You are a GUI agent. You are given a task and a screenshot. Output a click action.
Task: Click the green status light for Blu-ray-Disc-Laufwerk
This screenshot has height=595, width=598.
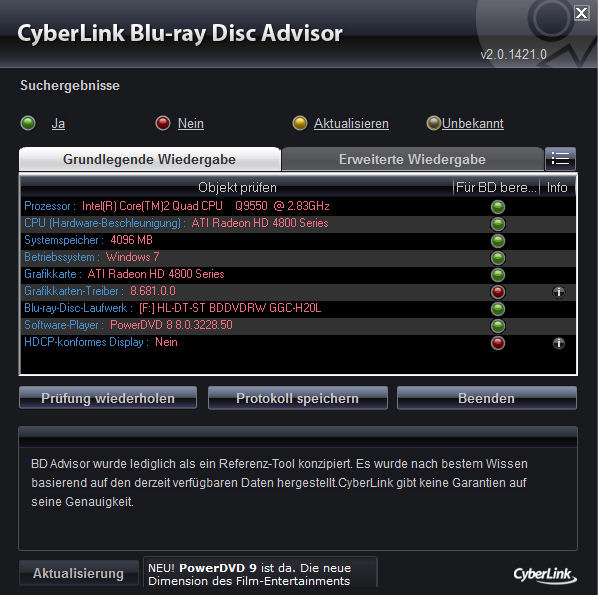tap(498, 309)
